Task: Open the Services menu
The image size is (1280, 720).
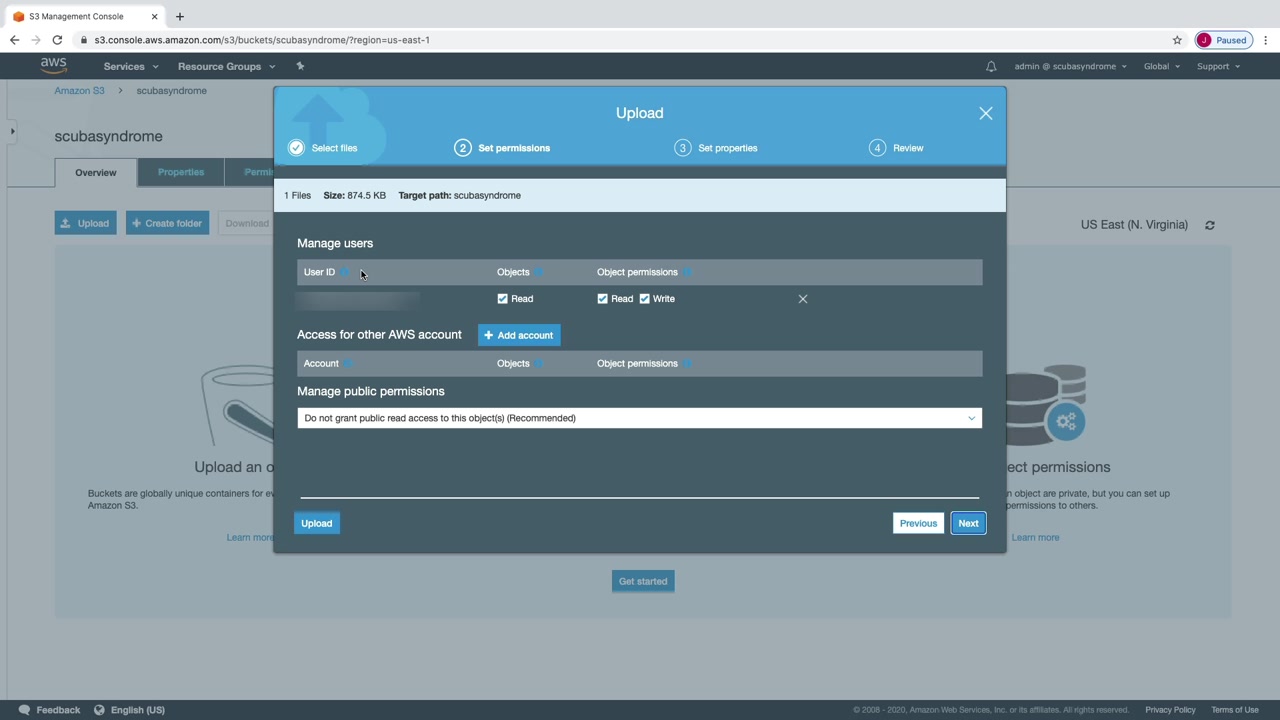Action: pyautogui.click(x=131, y=66)
